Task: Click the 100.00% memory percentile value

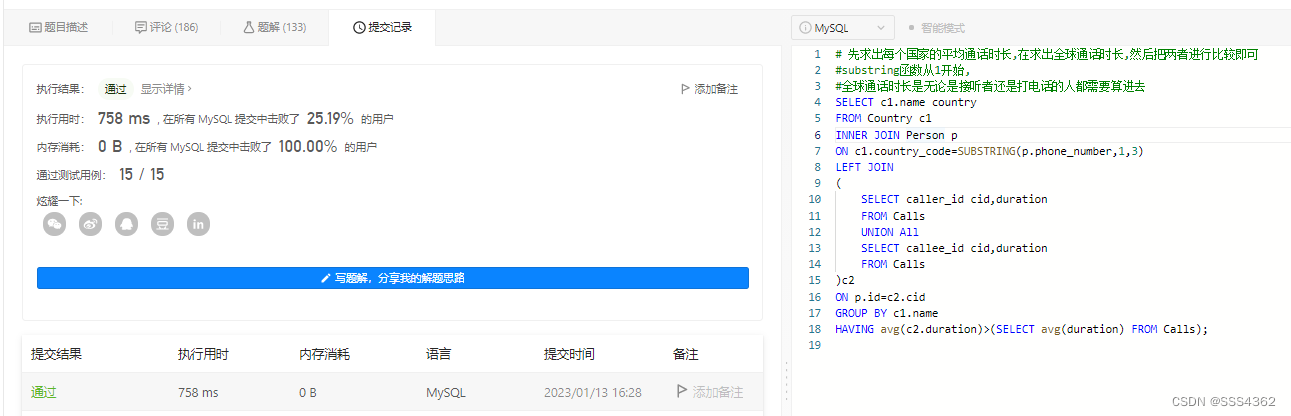Action: [x=307, y=146]
